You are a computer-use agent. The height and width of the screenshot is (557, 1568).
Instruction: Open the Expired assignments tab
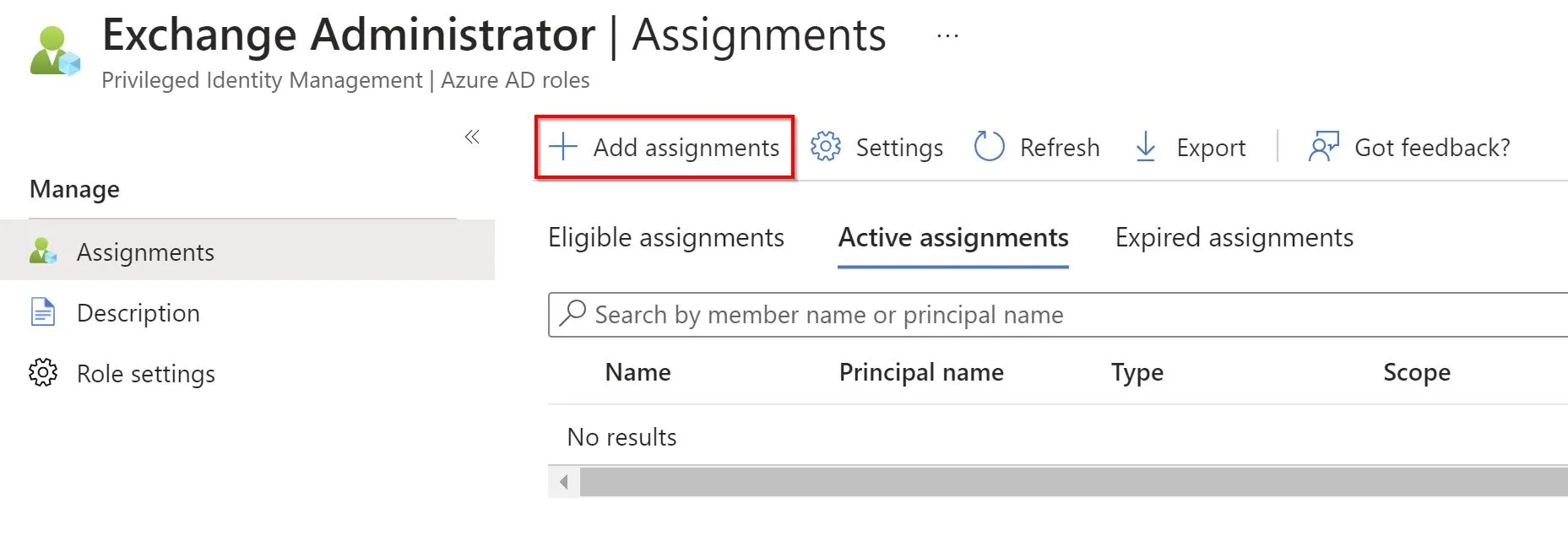point(1234,238)
